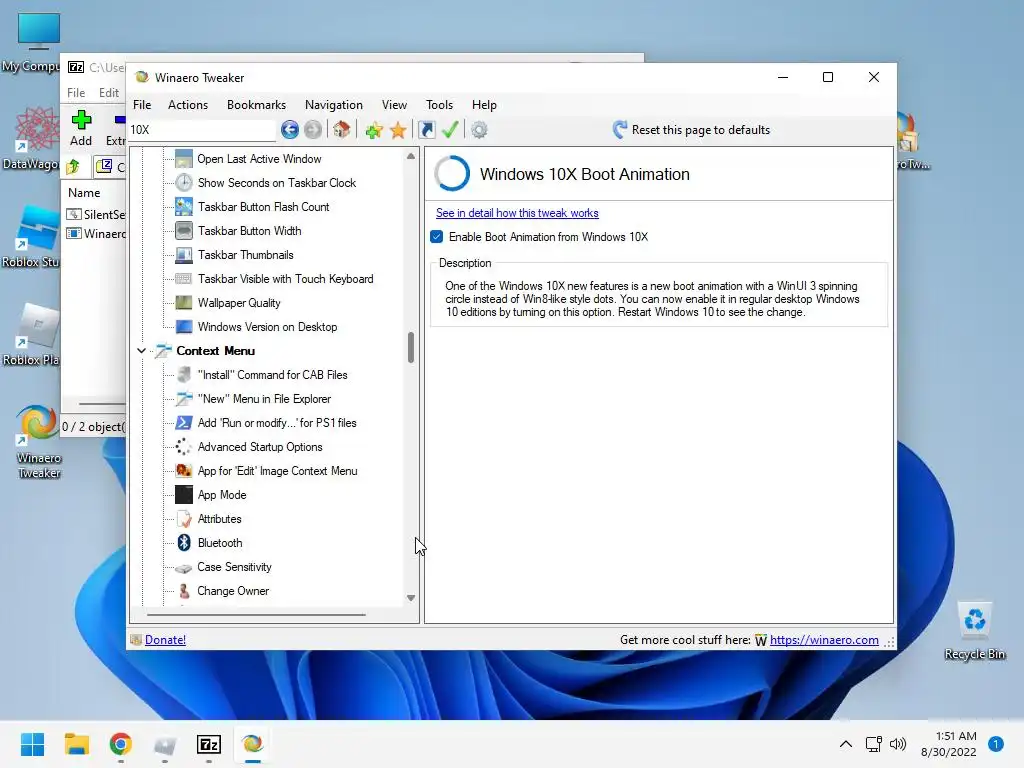Open the File menu in Winaero Tweaker
This screenshot has width=1024, height=768.
pos(142,104)
